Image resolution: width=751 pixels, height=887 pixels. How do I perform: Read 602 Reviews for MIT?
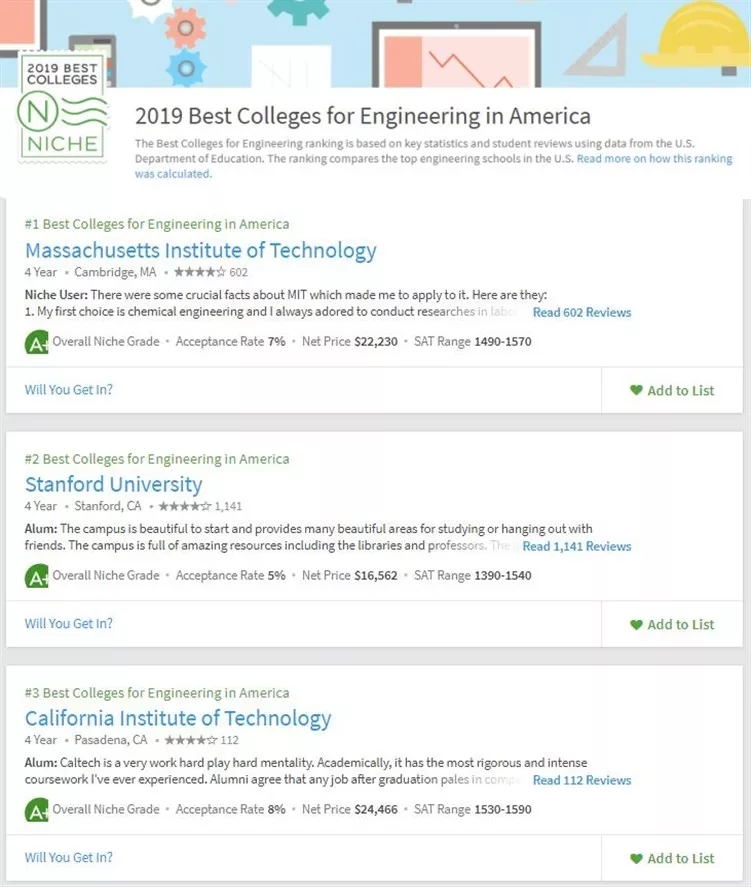tap(582, 313)
